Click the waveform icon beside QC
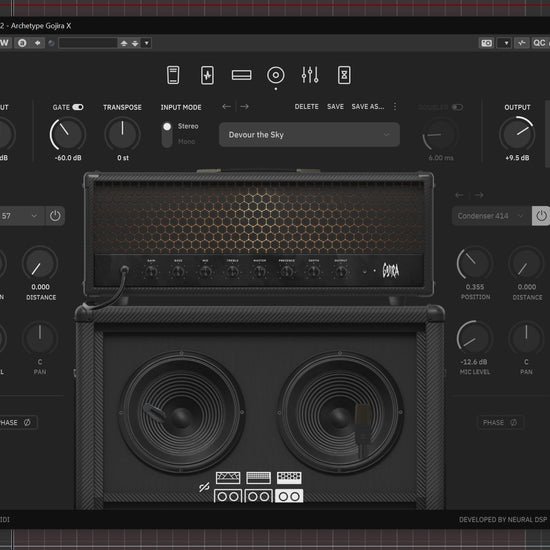This screenshot has width=550, height=550. [522, 43]
